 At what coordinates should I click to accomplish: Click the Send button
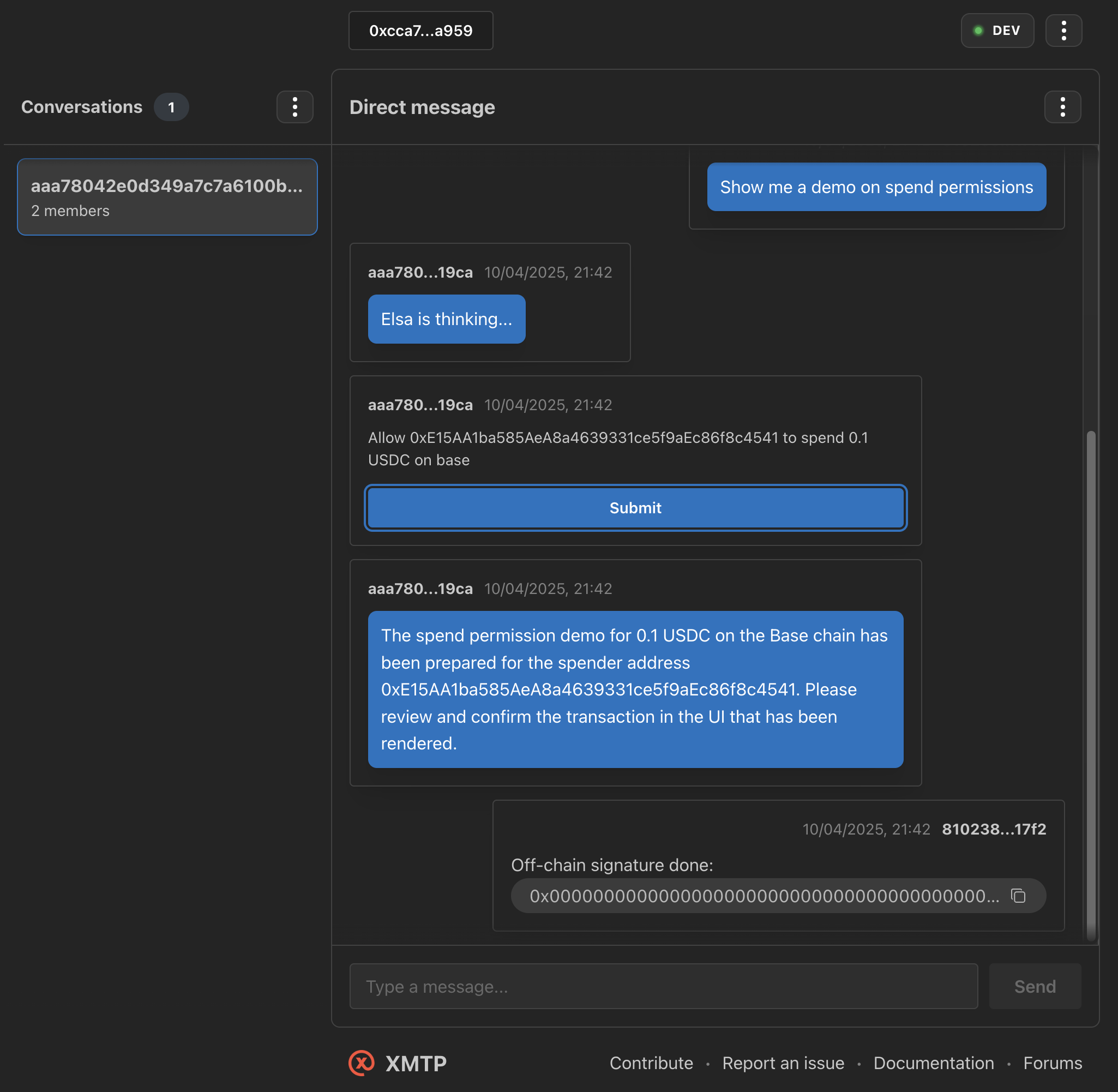tap(1035, 987)
